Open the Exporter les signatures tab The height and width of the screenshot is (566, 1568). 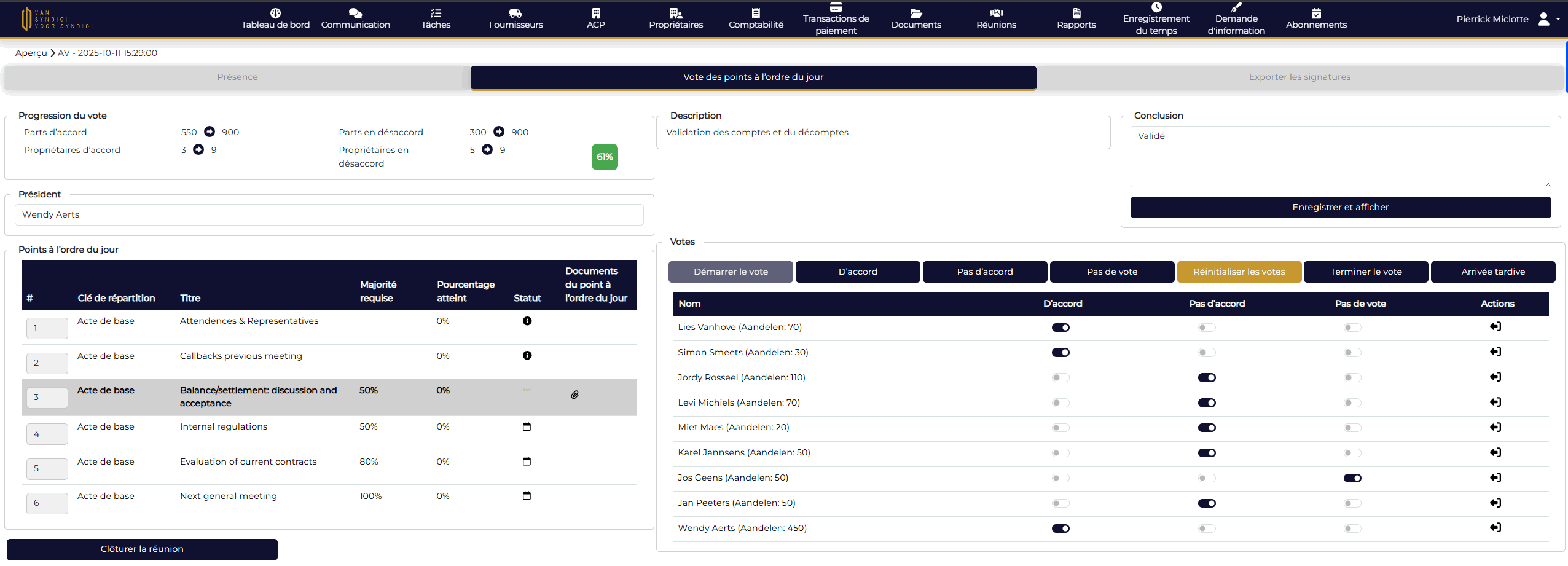point(1299,77)
